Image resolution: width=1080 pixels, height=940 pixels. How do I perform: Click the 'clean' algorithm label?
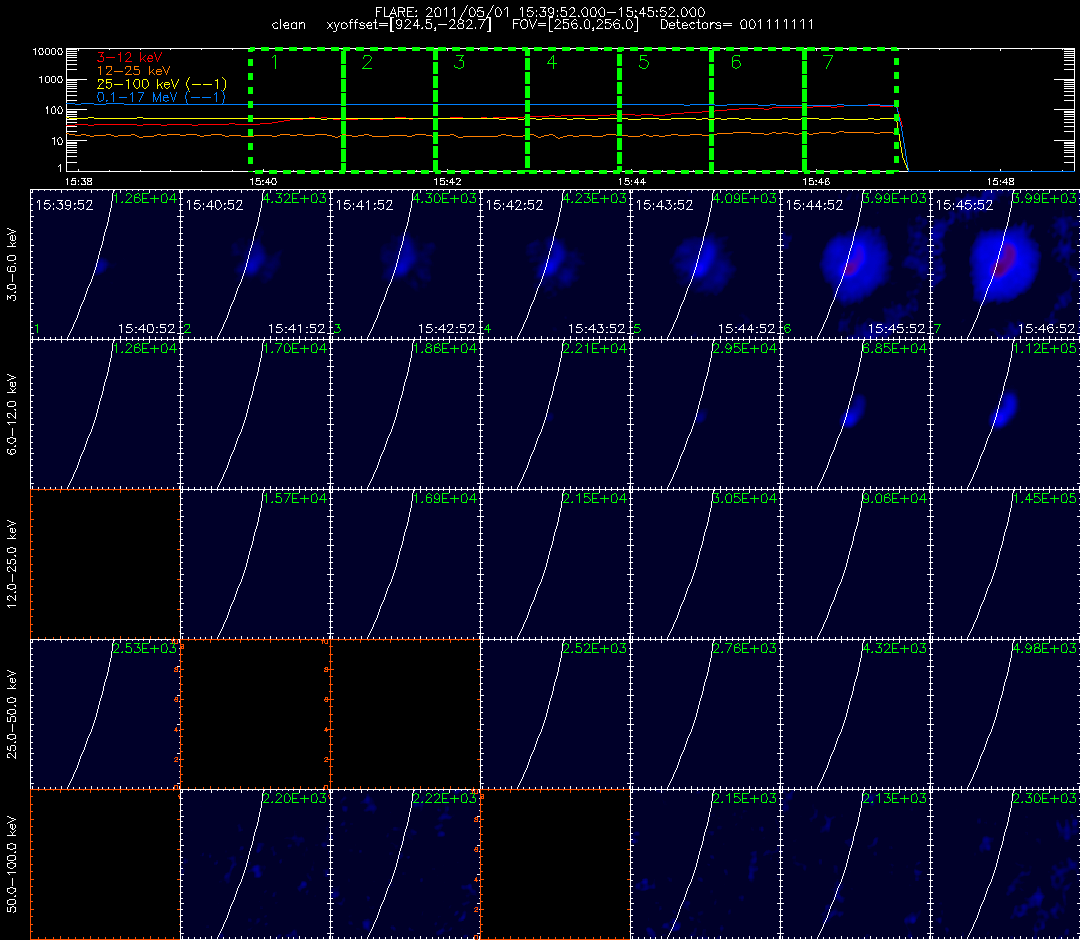(x=289, y=25)
